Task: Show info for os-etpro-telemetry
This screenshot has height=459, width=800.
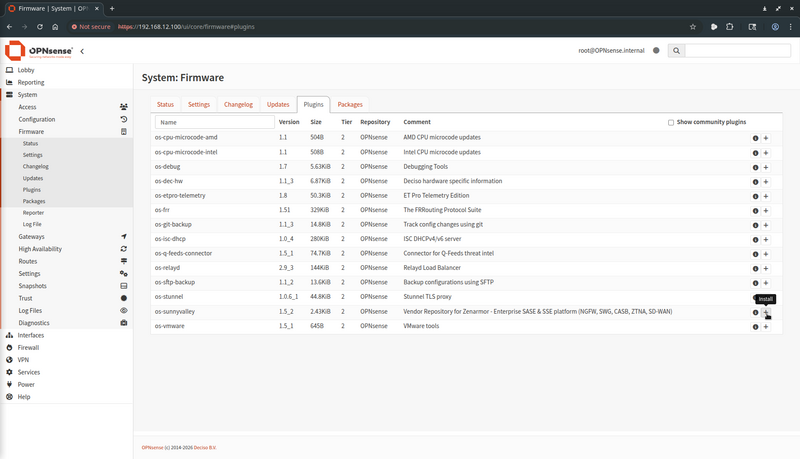Action: [x=756, y=196]
